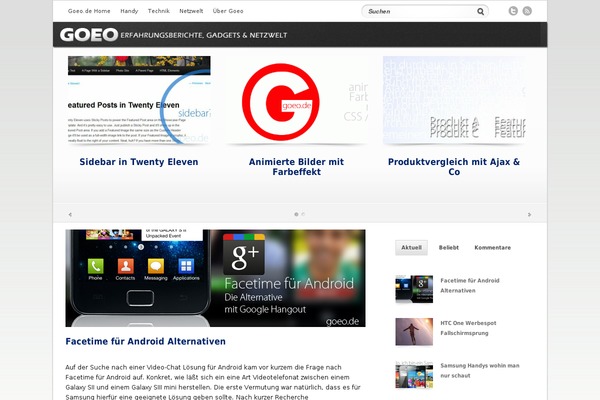This screenshot has width=600, height=400.
Task: Go to previous slide with left arrow
Action: click(x=70, y=214)
